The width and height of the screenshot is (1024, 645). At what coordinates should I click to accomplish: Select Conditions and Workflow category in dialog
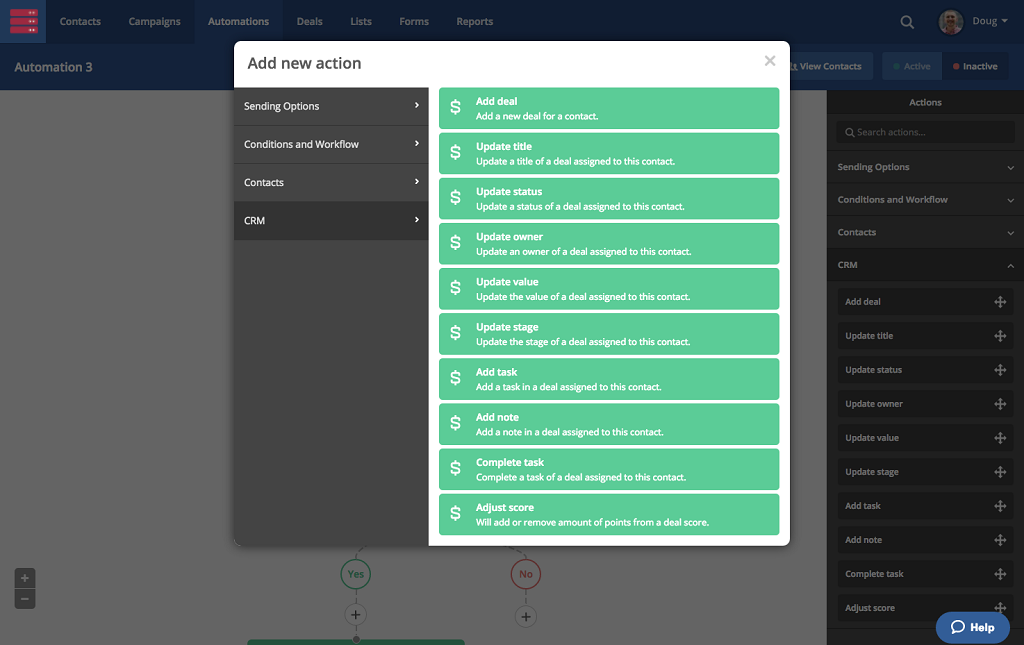[x=331, y=144]
